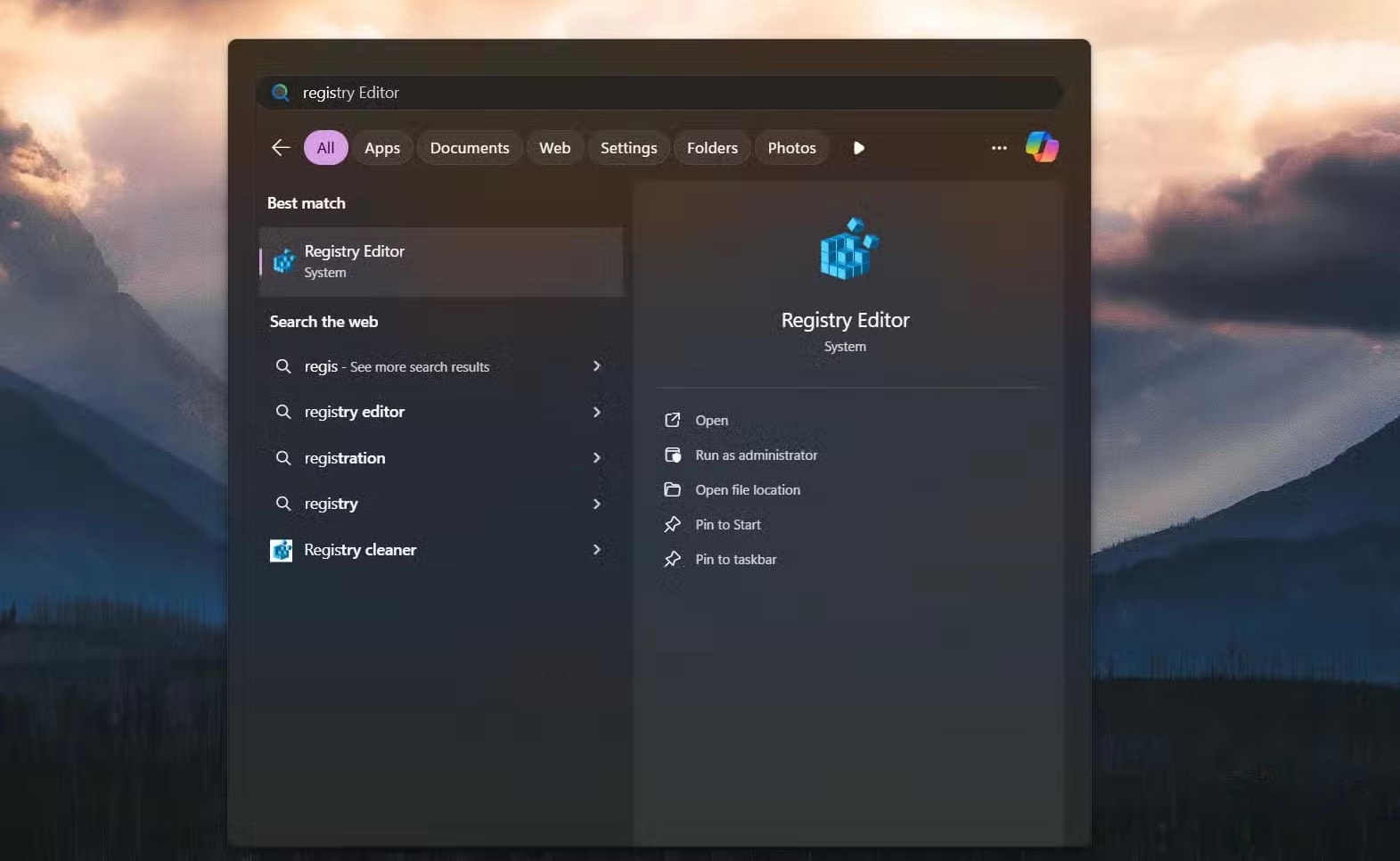This screenshot has height=861, width=1400.
Task: Click the Open file location folder icon
Action: [673, 490]
